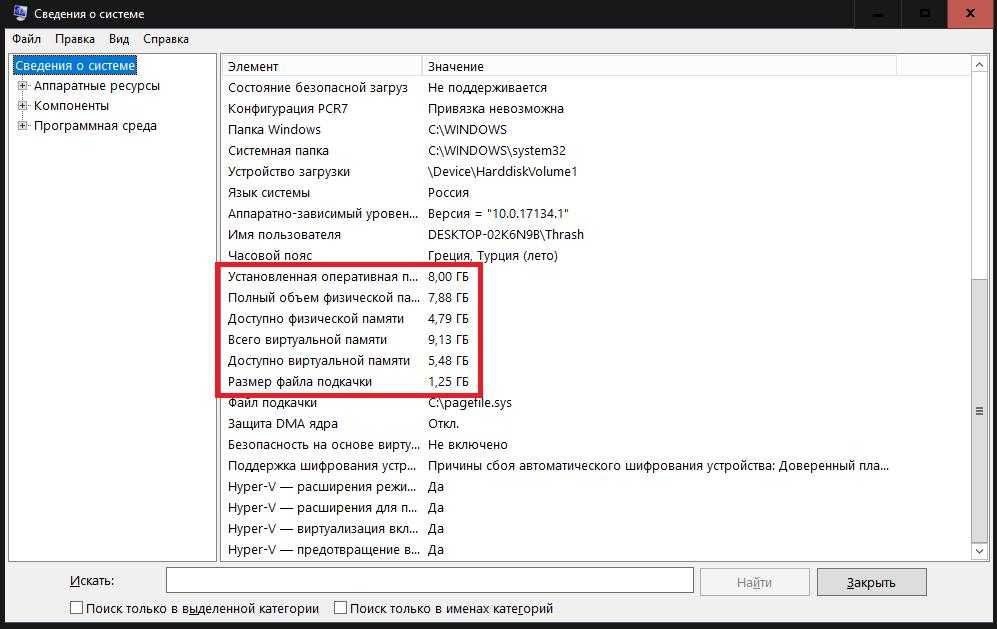Select the Язык системы row
Viewport: 997px width, 629px height.
[x=596, y=193]
